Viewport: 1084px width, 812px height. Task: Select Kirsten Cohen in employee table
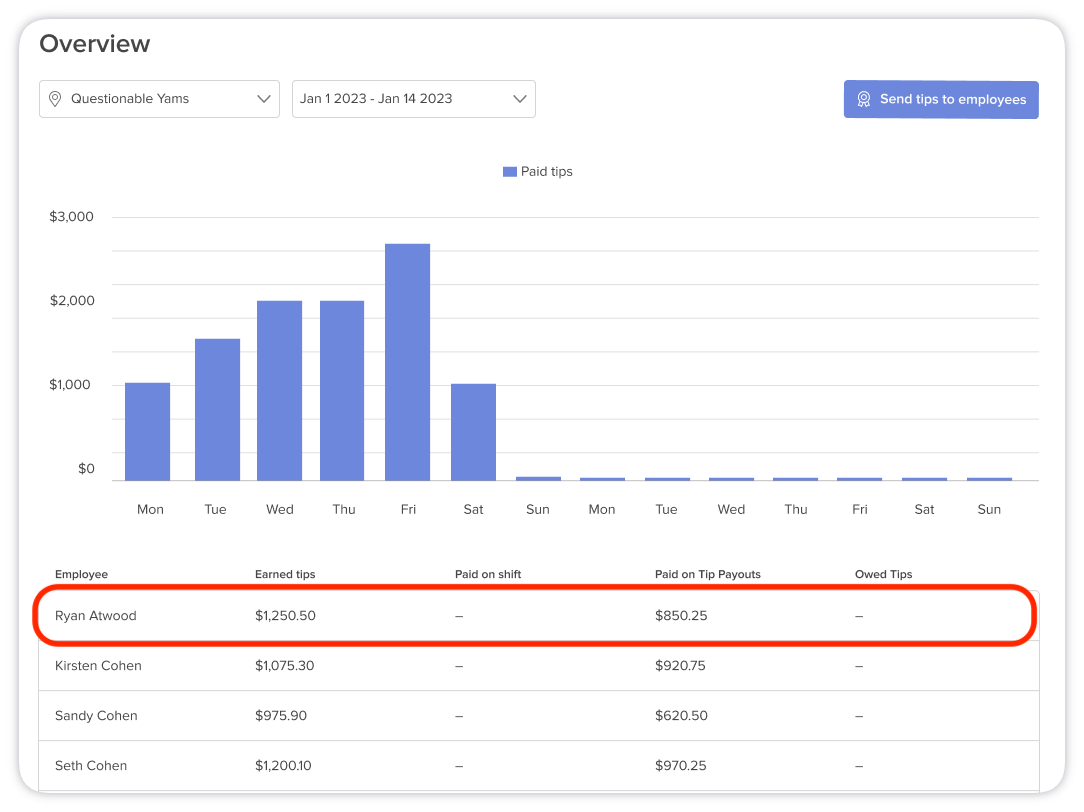coord(98,666)
